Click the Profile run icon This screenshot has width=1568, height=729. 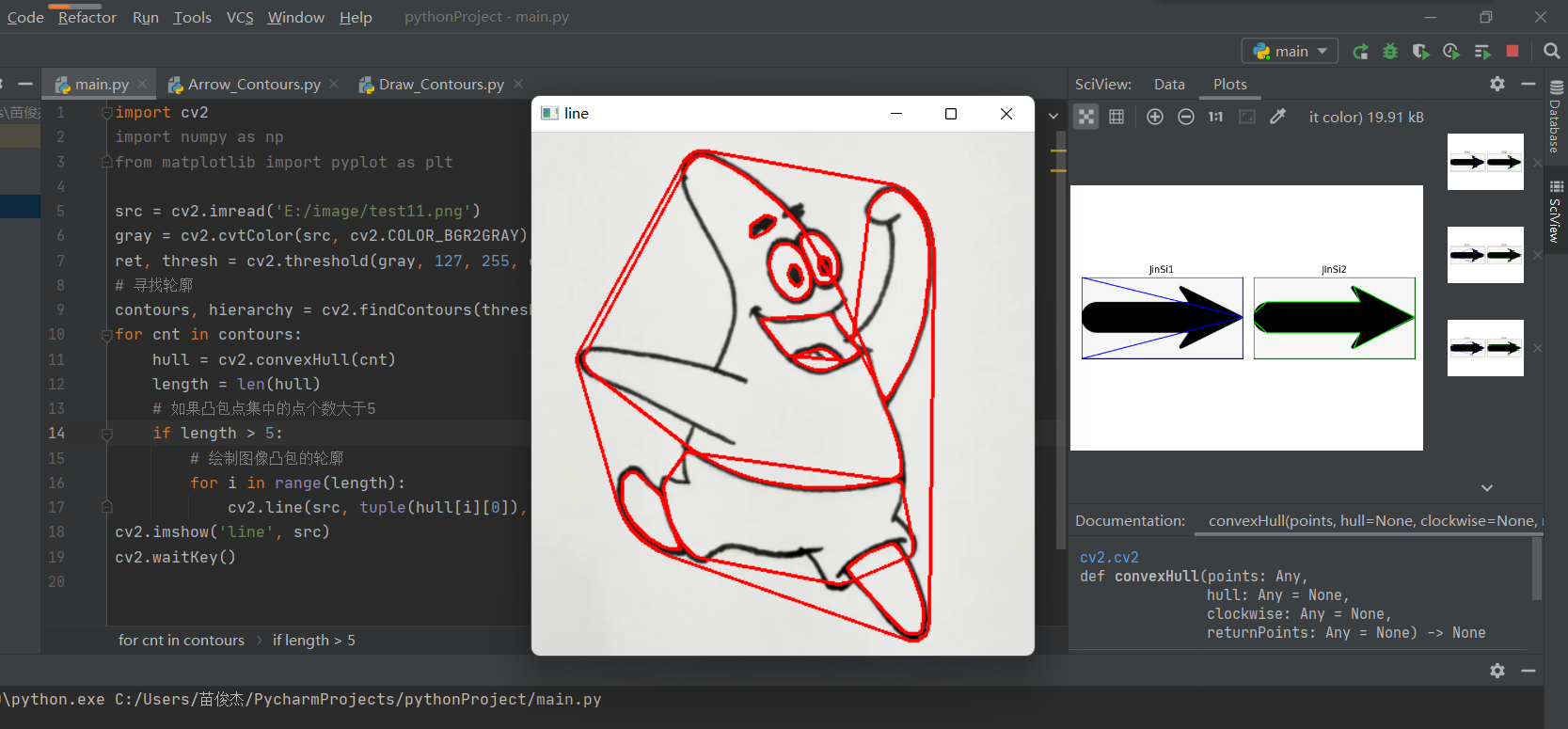click(1451, 51)
